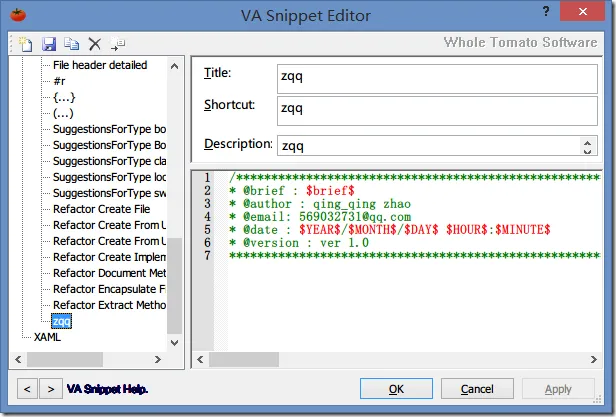616x417 pixels.
Task: Select the XAML tree node
Action: (x=48, y=337)
